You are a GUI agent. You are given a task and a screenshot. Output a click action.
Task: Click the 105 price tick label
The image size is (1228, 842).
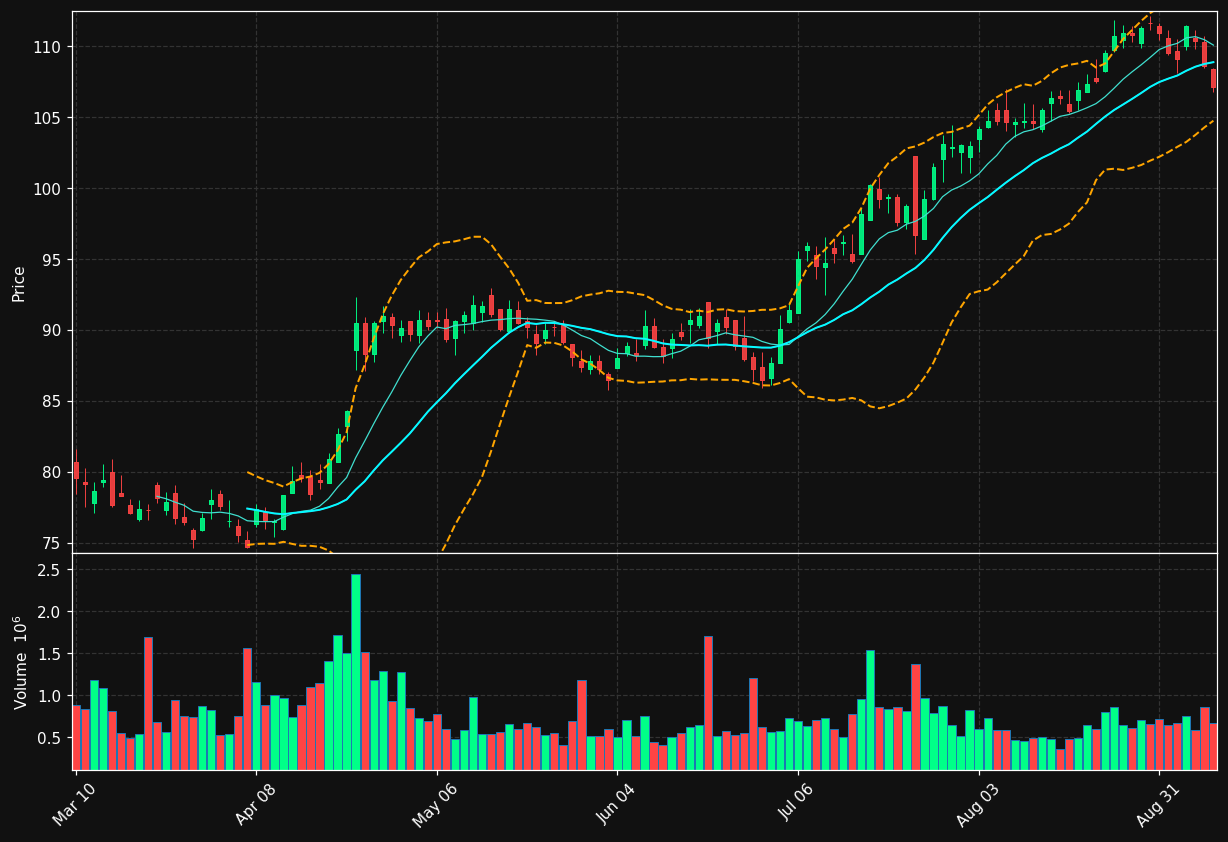click(x=45, y=118)
